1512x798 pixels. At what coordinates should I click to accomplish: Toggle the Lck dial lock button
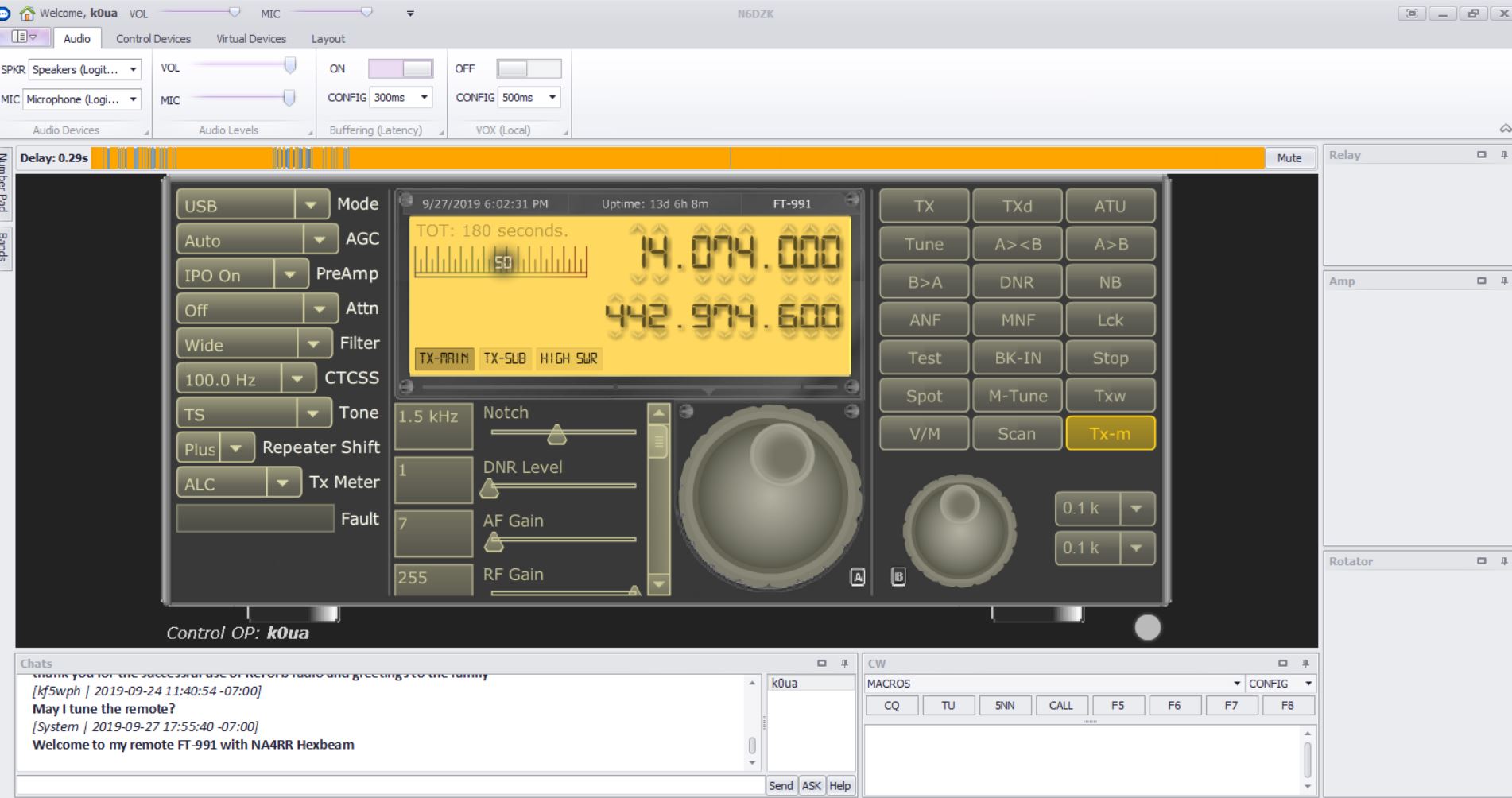[1110, 320]
